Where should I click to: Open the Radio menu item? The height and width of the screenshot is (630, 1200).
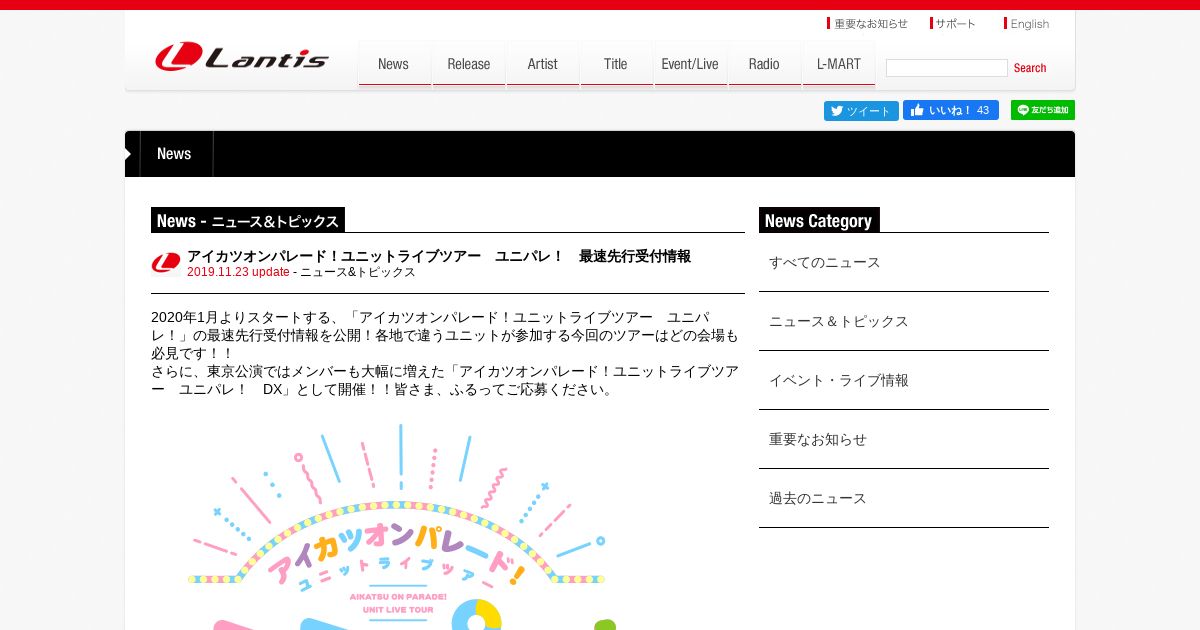point(764,64)
